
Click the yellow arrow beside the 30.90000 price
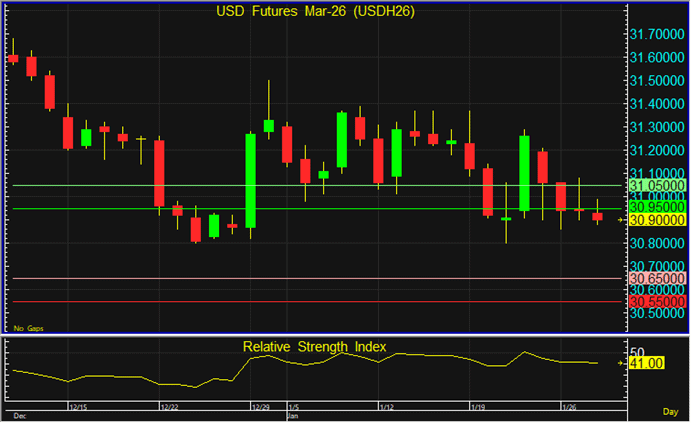pos(621,219)
